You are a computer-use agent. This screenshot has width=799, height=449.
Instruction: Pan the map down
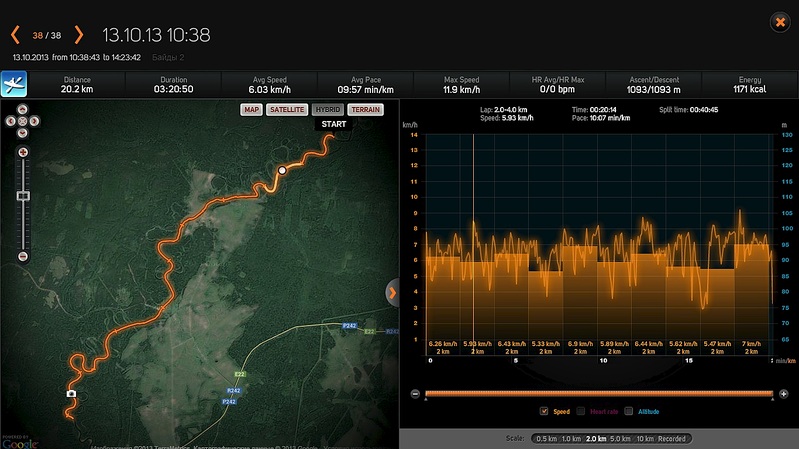pyautogui.click(x=22, y=133)
